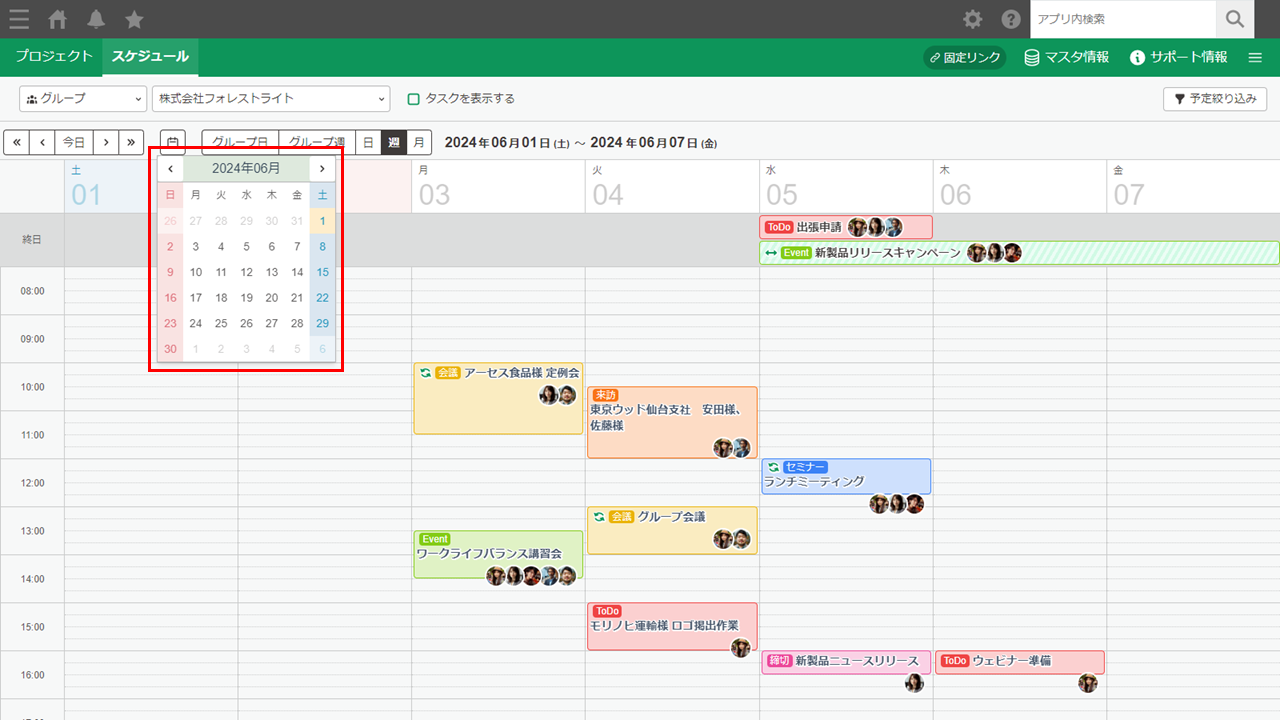Viewport: 1280px width, 720px height.
Task: Open the calendar date picker icon
Action: pos(172,142)
